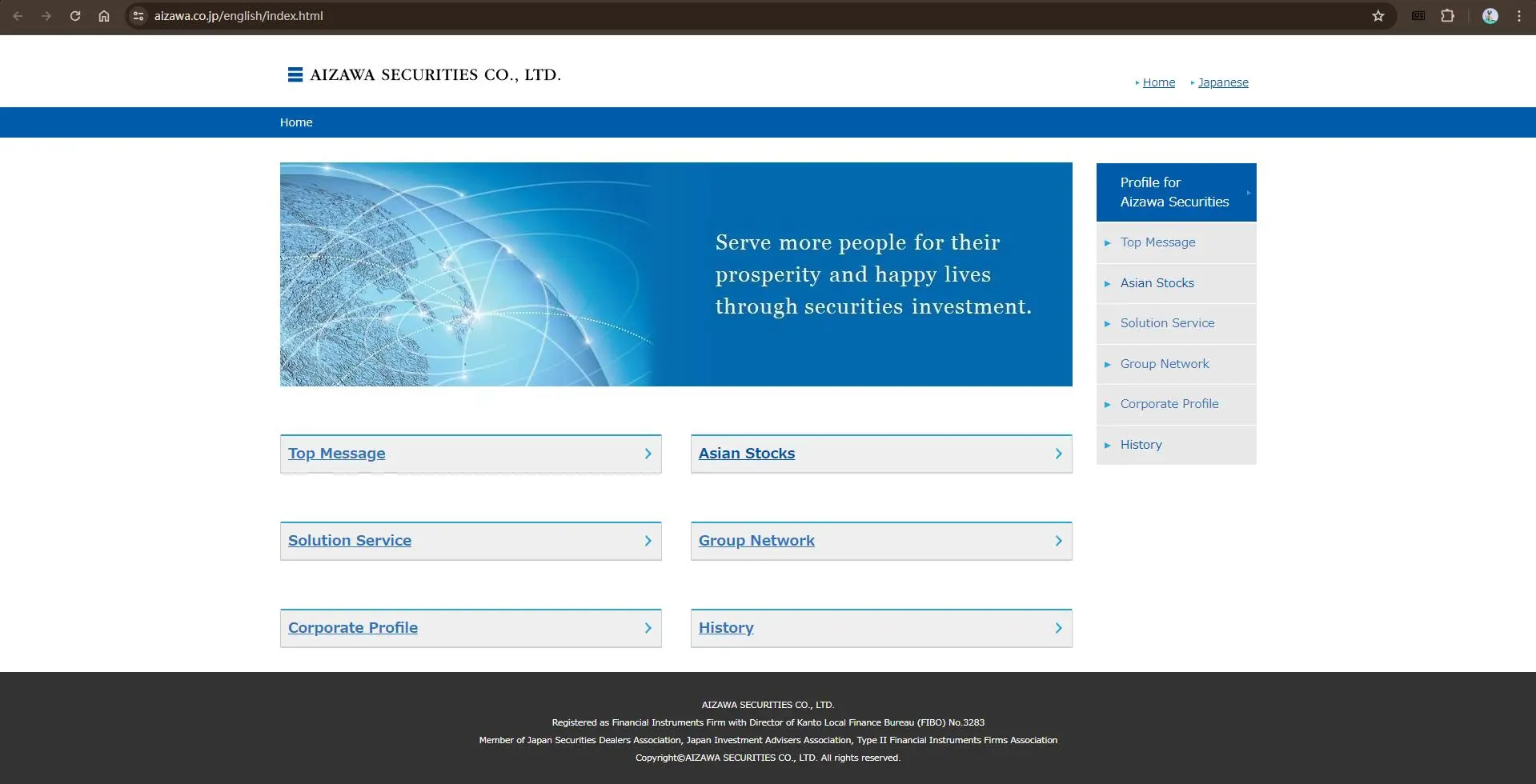The width and height of the screenshot is (1536, 784).
Task: Click arrow beside sidebar Solution Service
Action: pyautogui.click(x=1108, y=324)
